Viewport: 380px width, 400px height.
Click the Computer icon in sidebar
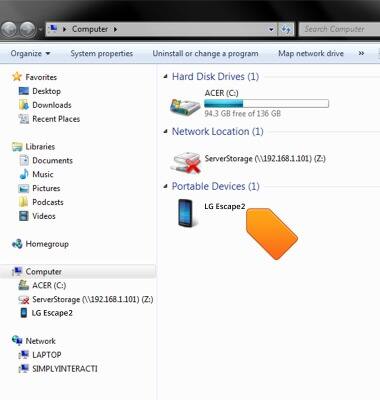tap(17, 272)
